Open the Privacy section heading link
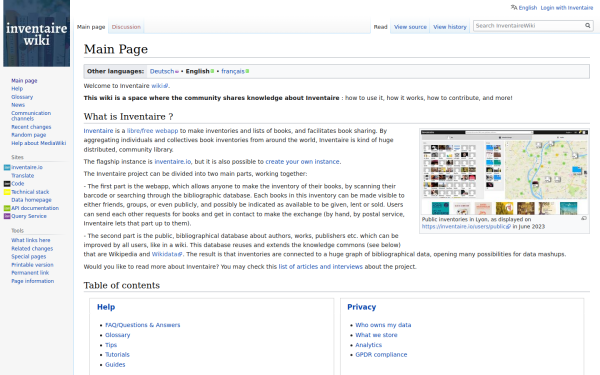This screenshot has height=375, width=600. (362, 307)
